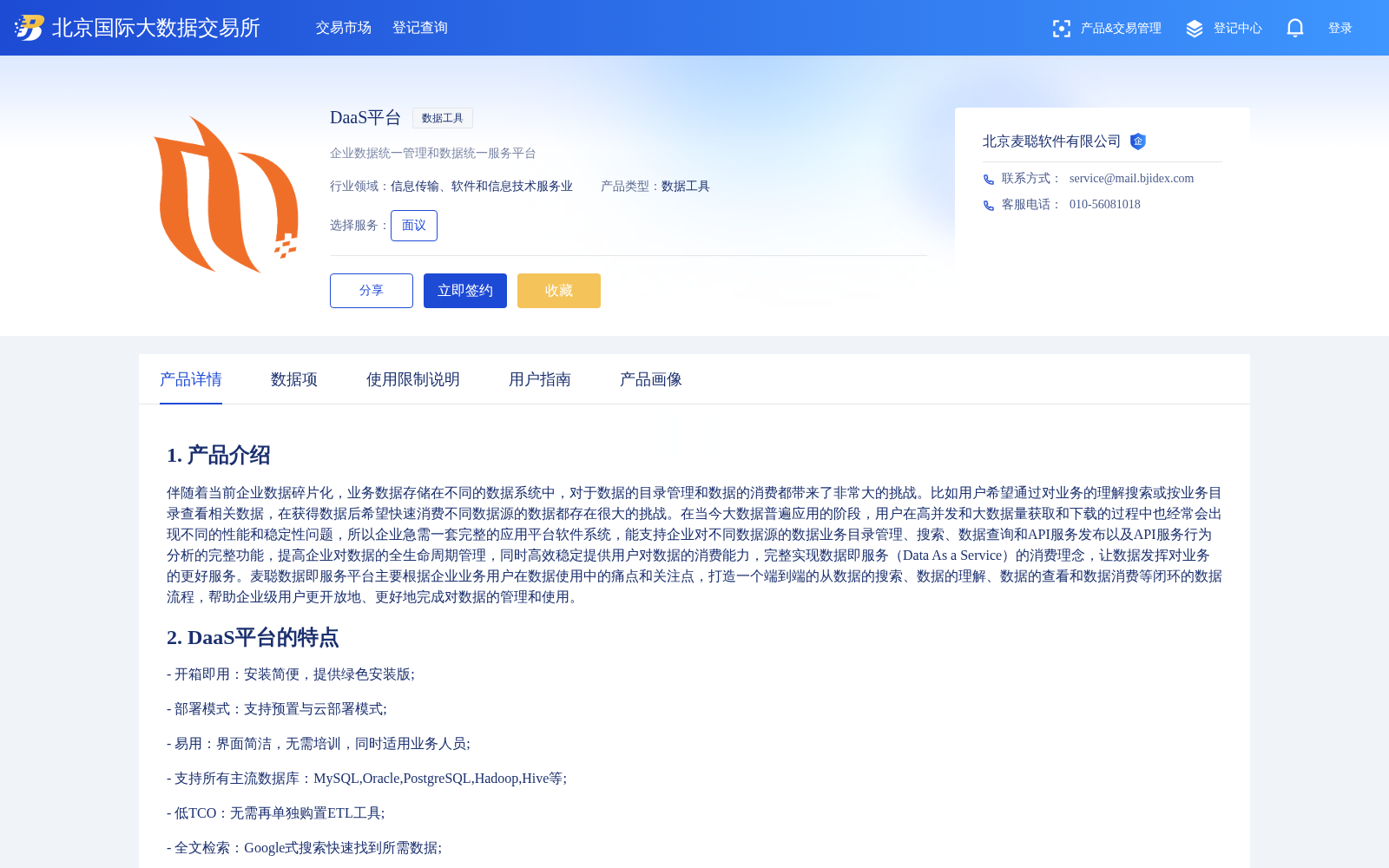Click the heading 2. DaaS平台的特点
The height and width of the screenshot is (868, 1389).
tap(253, 637)
